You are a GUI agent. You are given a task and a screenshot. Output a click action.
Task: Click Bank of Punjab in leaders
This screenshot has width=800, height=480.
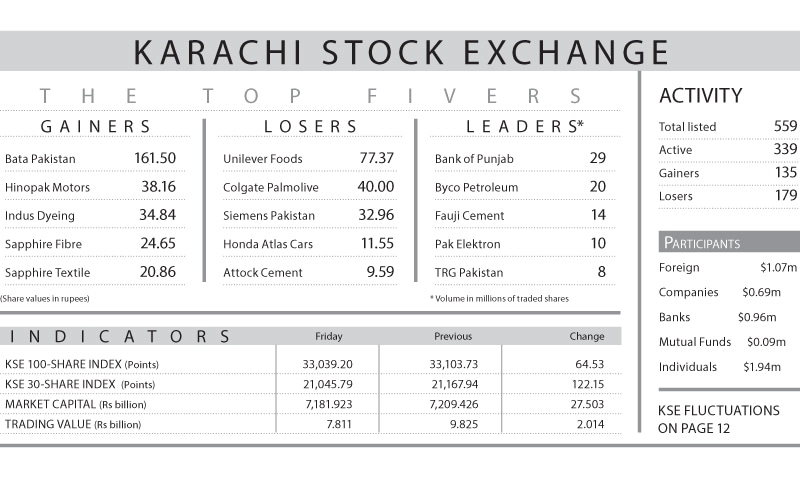475,158
